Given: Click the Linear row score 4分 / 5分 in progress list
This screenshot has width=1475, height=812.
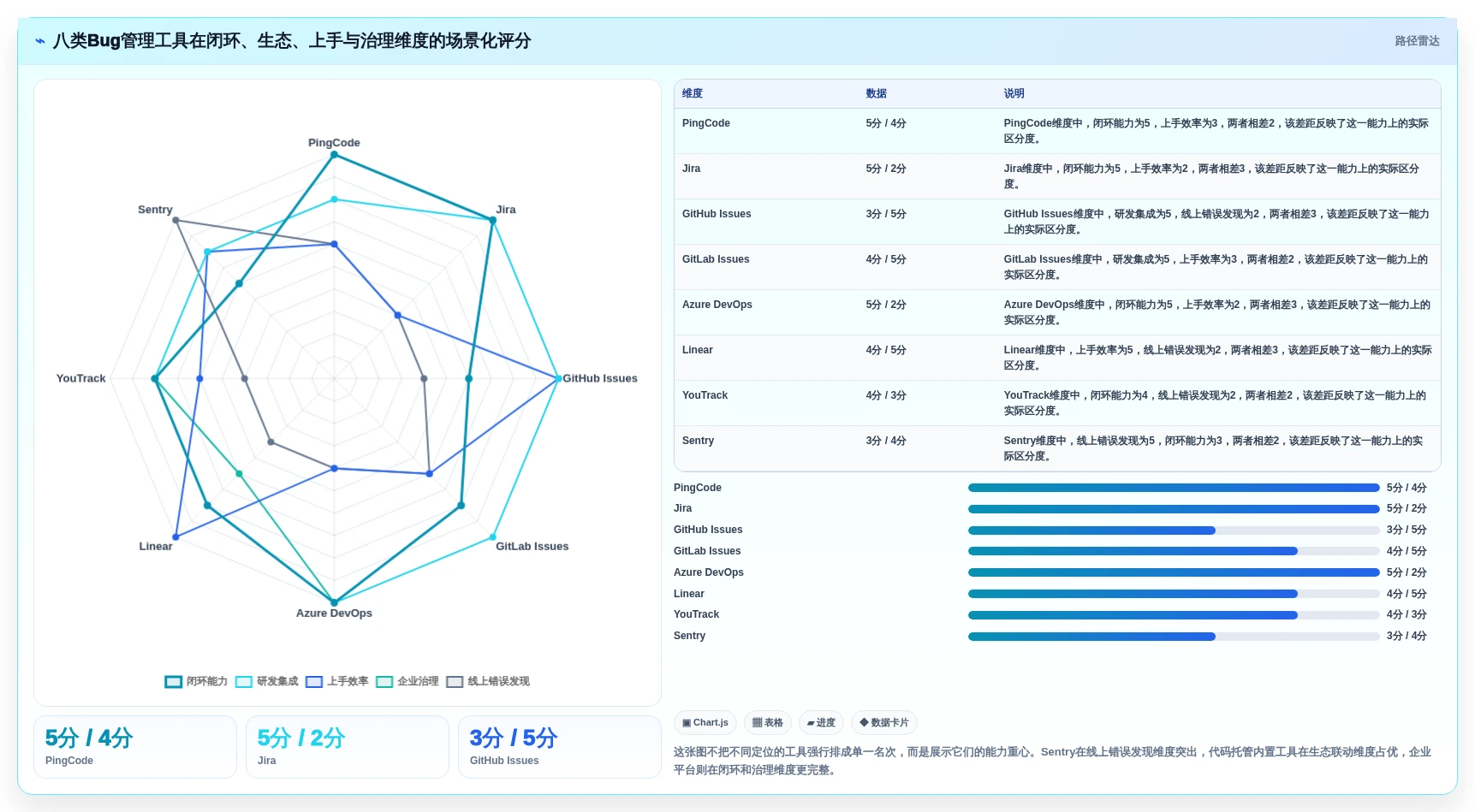Looking at the screenshot, I should (x=1407, y=594).
